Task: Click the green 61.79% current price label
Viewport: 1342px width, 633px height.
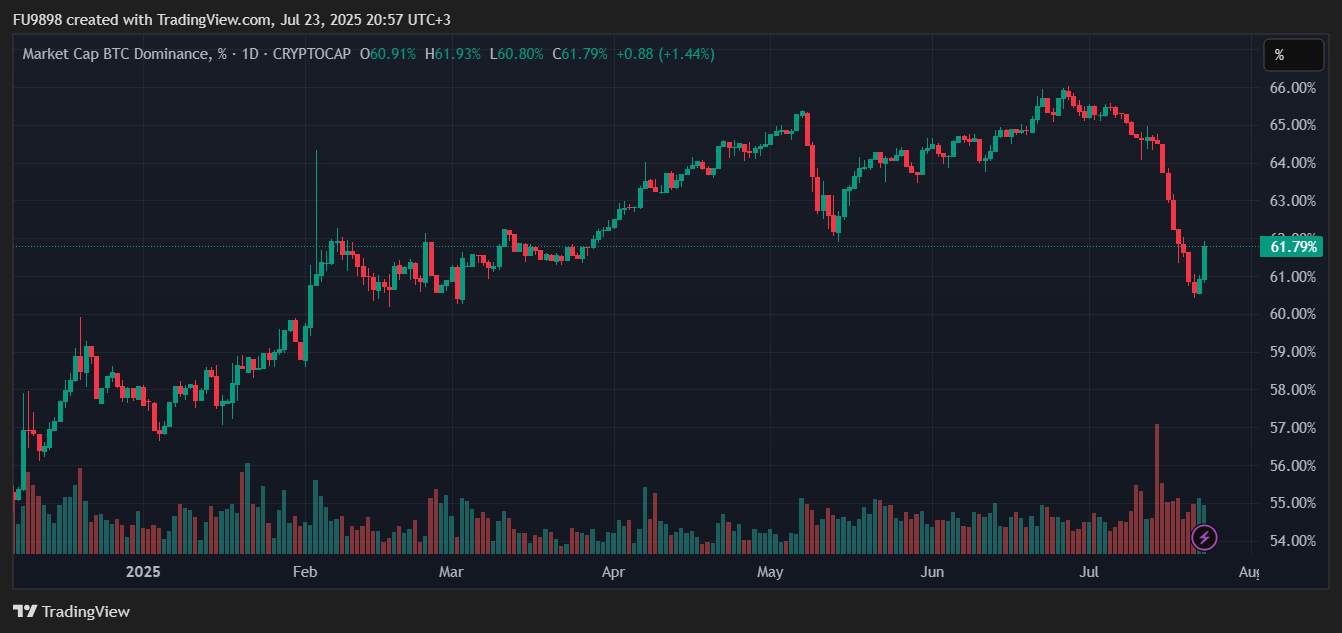Action: 1292,246
